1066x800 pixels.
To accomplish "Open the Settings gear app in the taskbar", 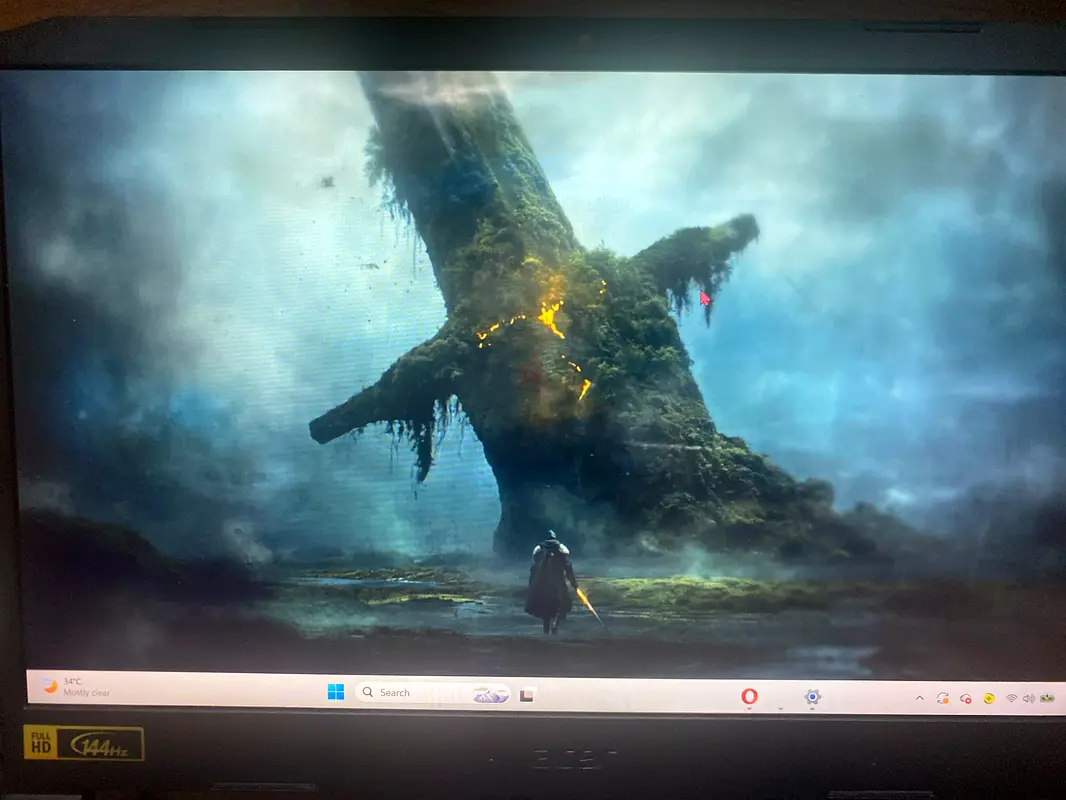I will 812,697.
